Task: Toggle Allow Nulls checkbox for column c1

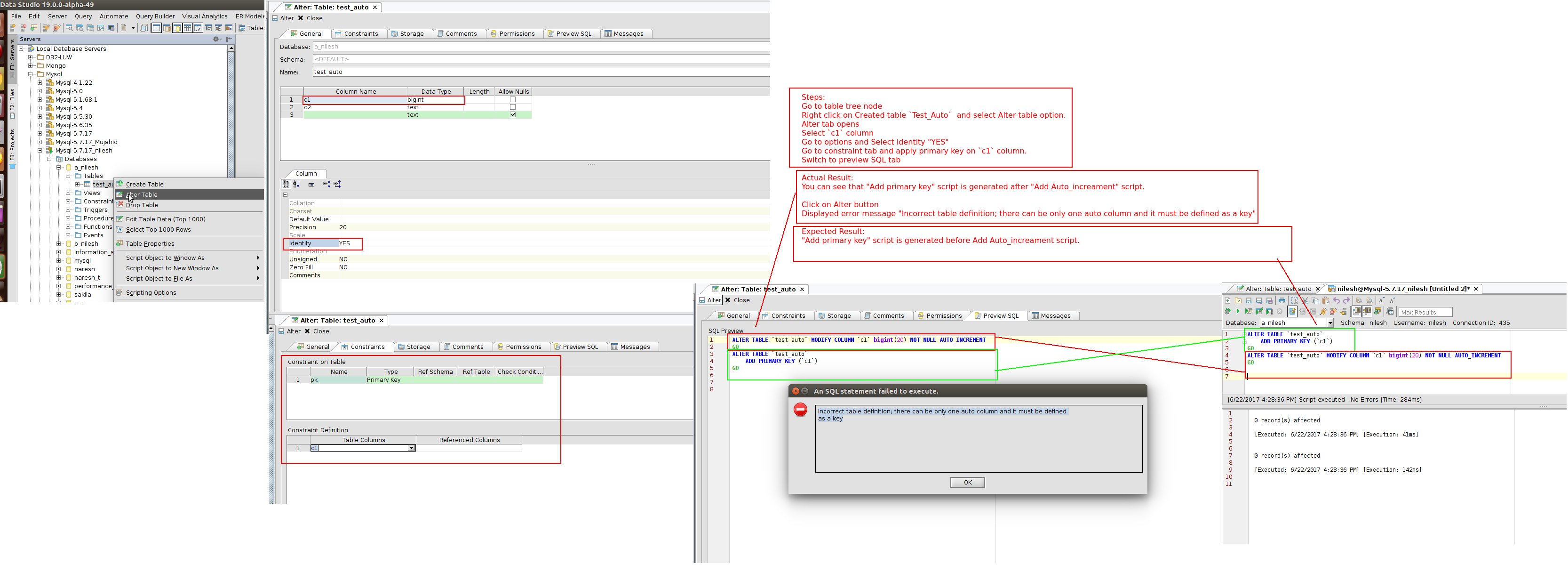Action: pyautogui.click(x=512, y=99)
